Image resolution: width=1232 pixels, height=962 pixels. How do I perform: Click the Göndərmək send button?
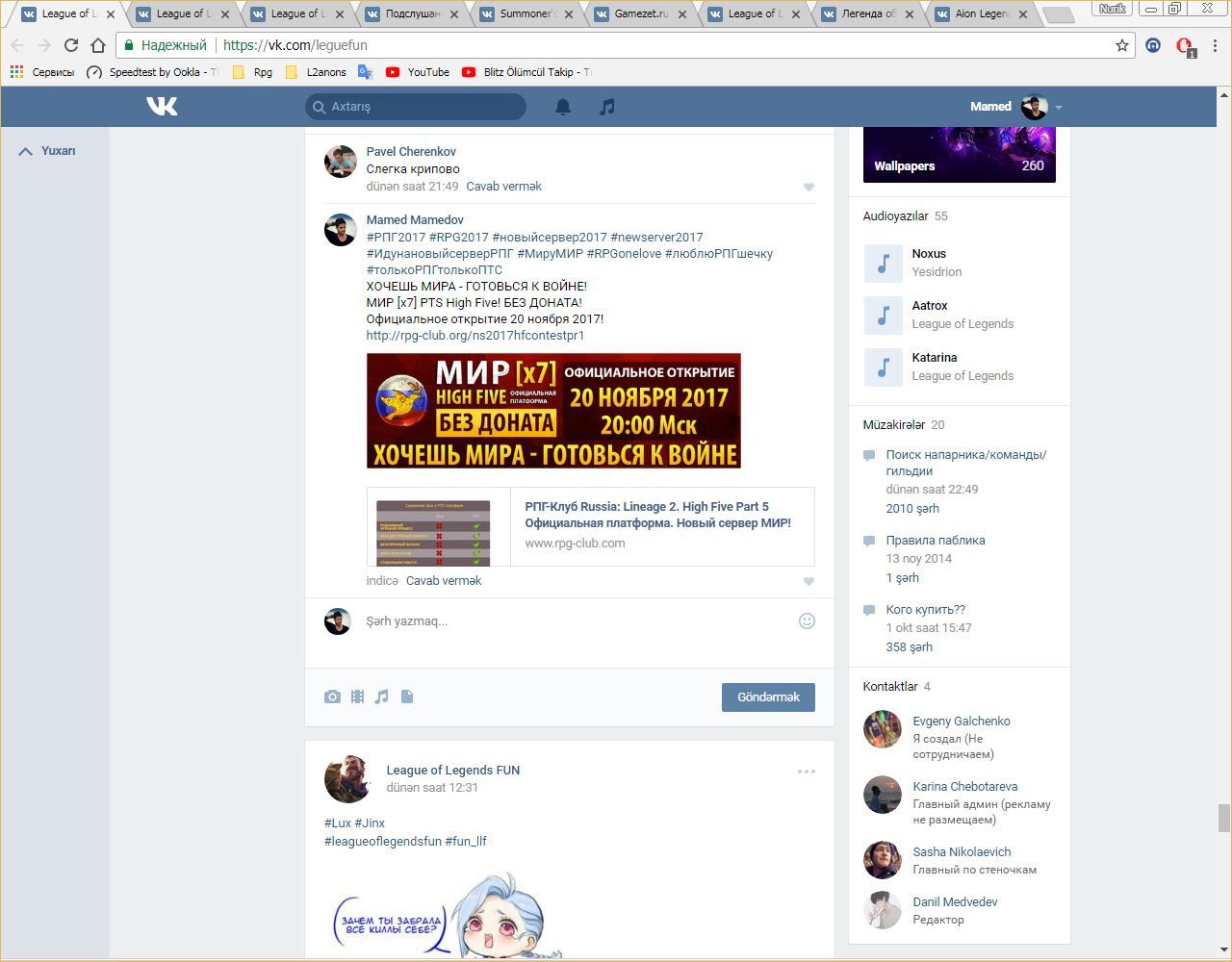tap(768, 697)
